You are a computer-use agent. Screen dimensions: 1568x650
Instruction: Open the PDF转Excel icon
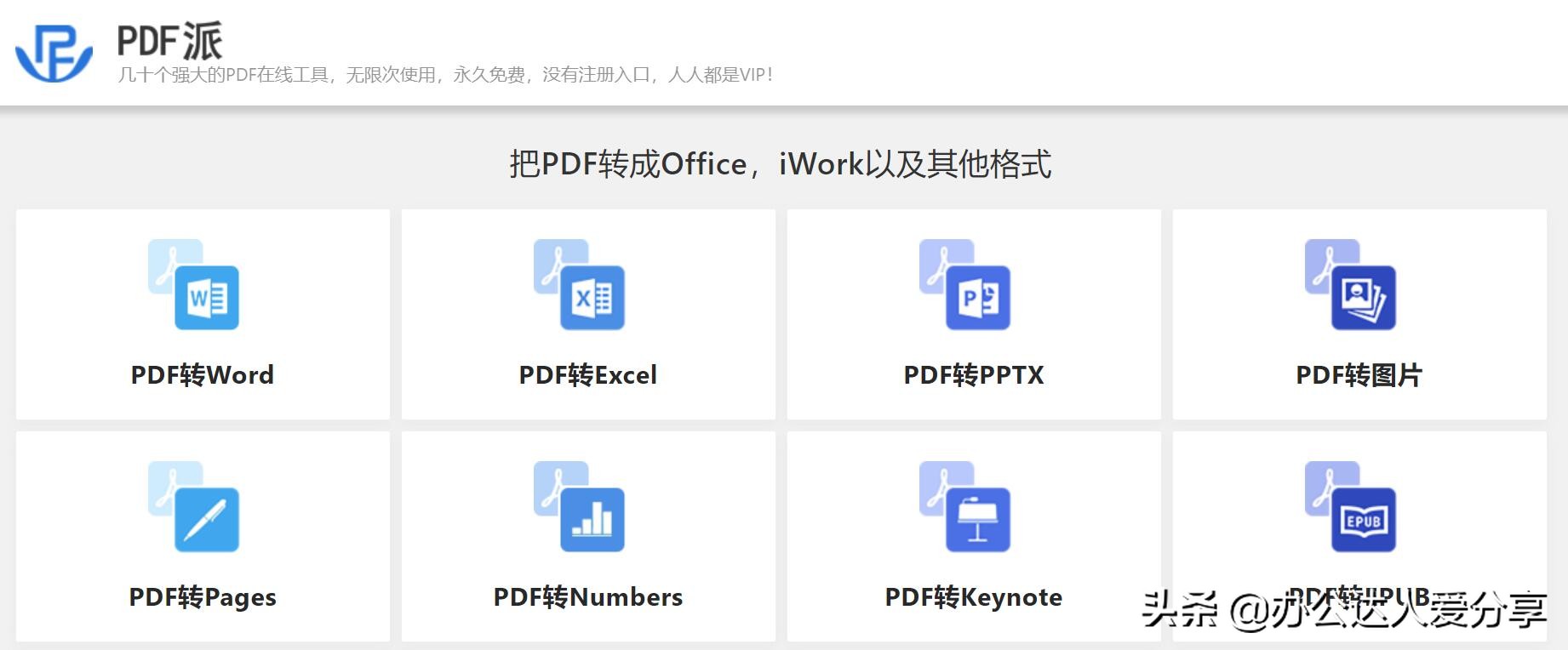pyautogui.click(x=580, y=284)
